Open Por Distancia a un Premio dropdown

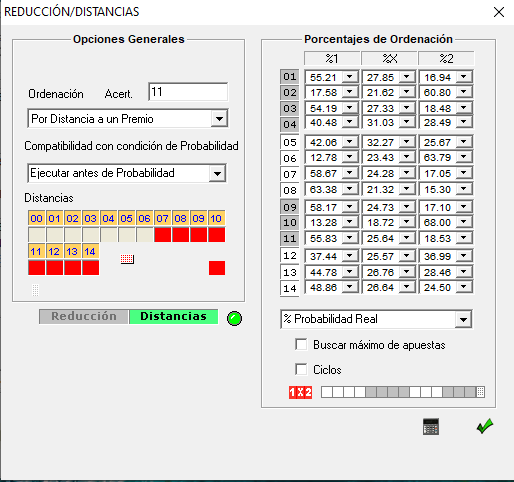[x=219, y=118]
